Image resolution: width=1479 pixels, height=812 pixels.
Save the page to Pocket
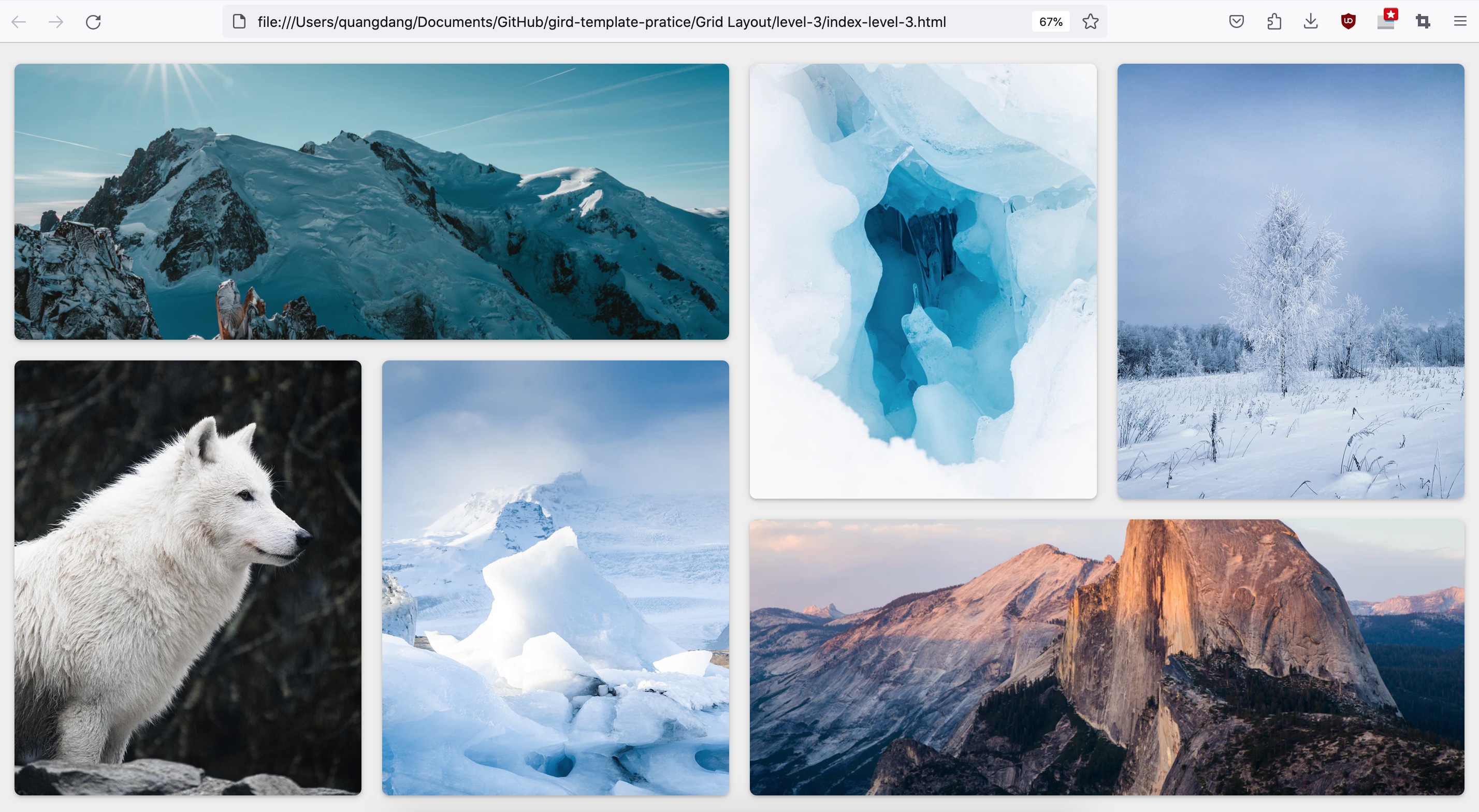pyautogui.click(x=1236, y=21)
